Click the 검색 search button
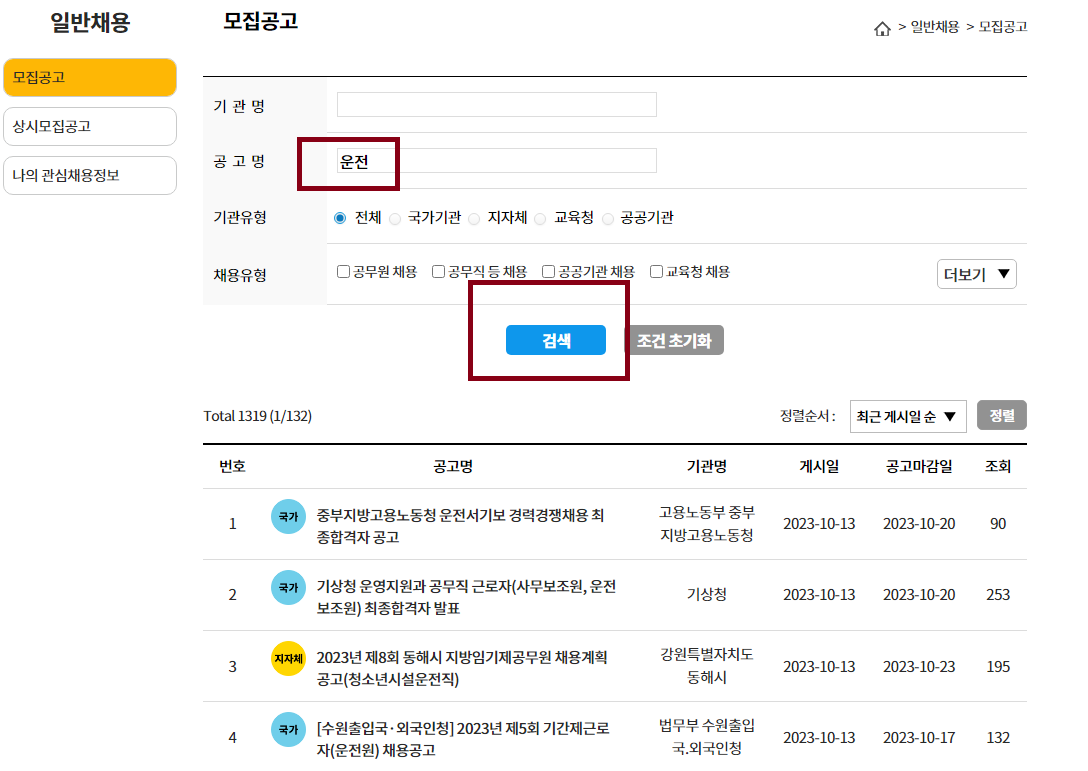Image resolution: width=1088 pixels, height=771 pixels. (557, 340)
